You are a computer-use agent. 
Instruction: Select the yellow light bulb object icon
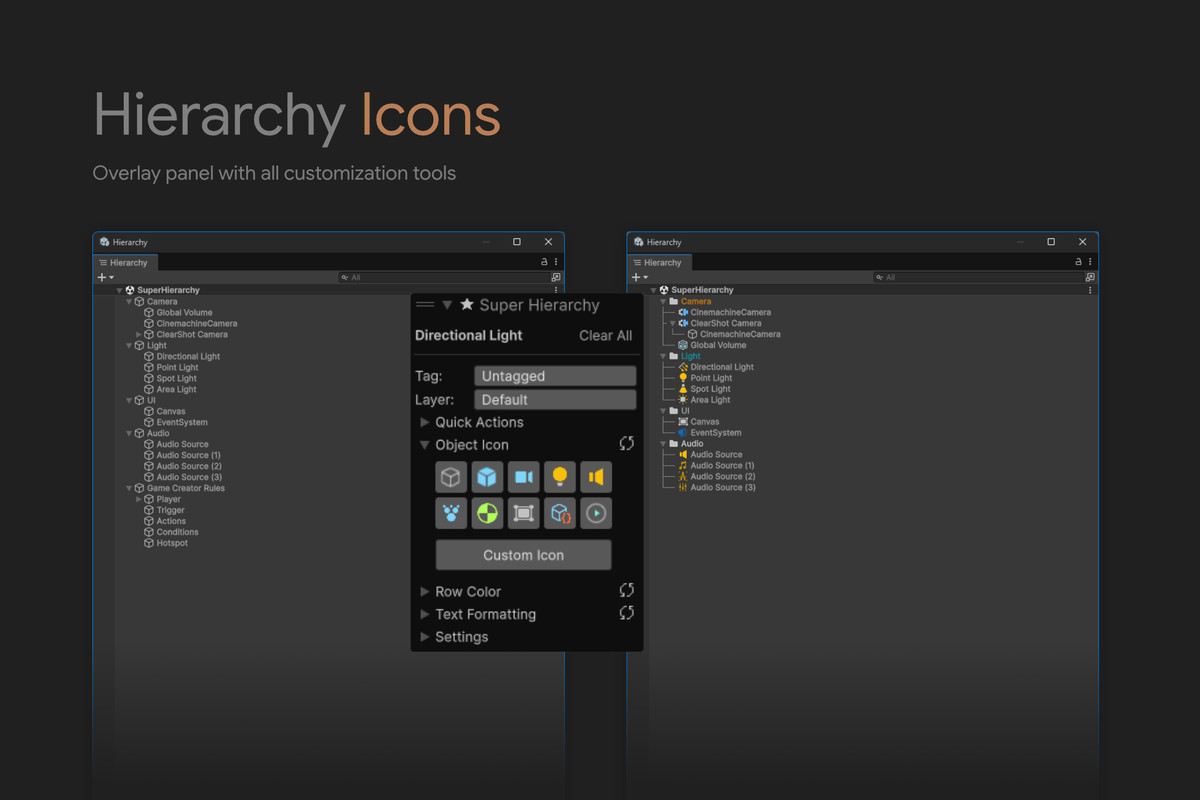point(559,477)
